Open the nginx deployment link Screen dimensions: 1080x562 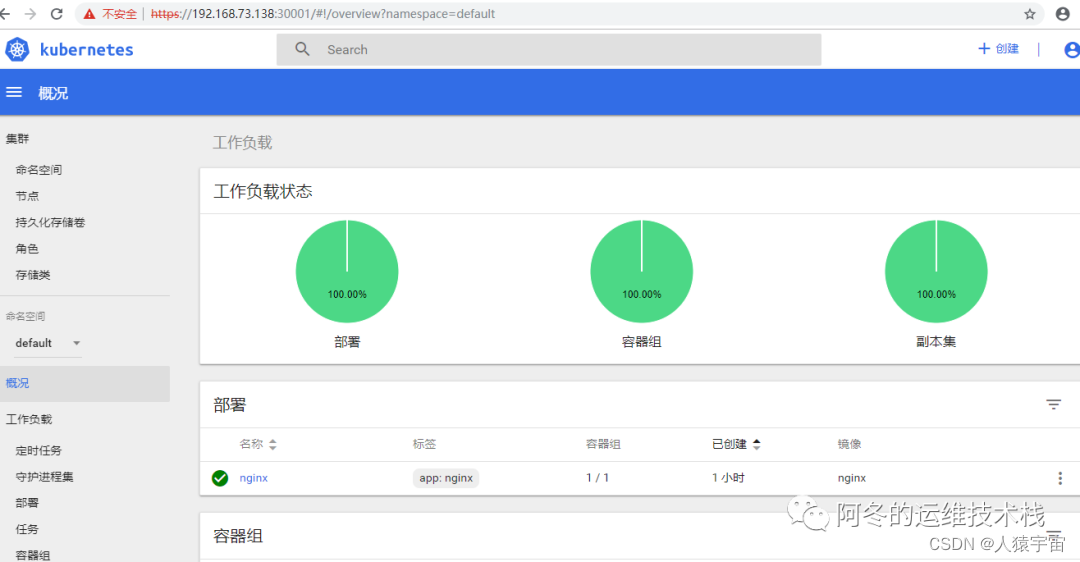pos(253,478)
